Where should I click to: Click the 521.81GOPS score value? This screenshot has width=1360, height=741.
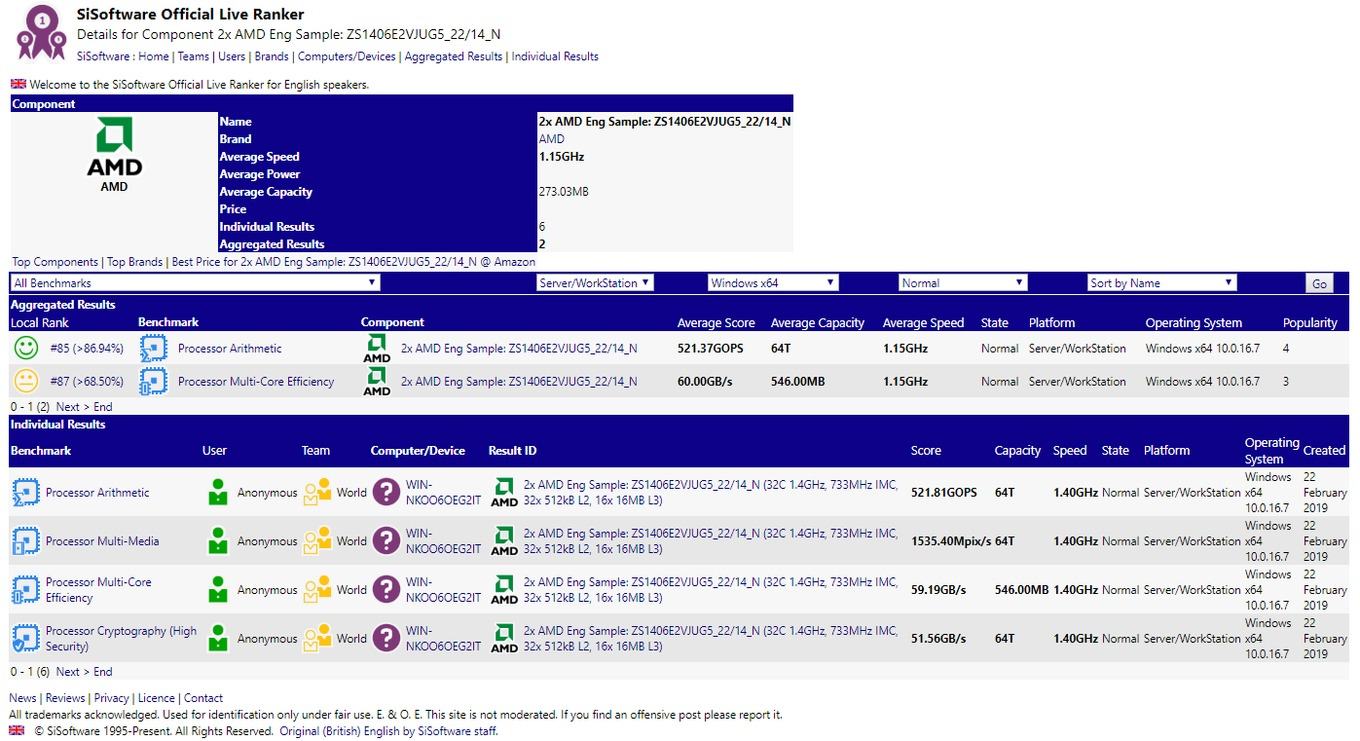(x=944, y=492)
